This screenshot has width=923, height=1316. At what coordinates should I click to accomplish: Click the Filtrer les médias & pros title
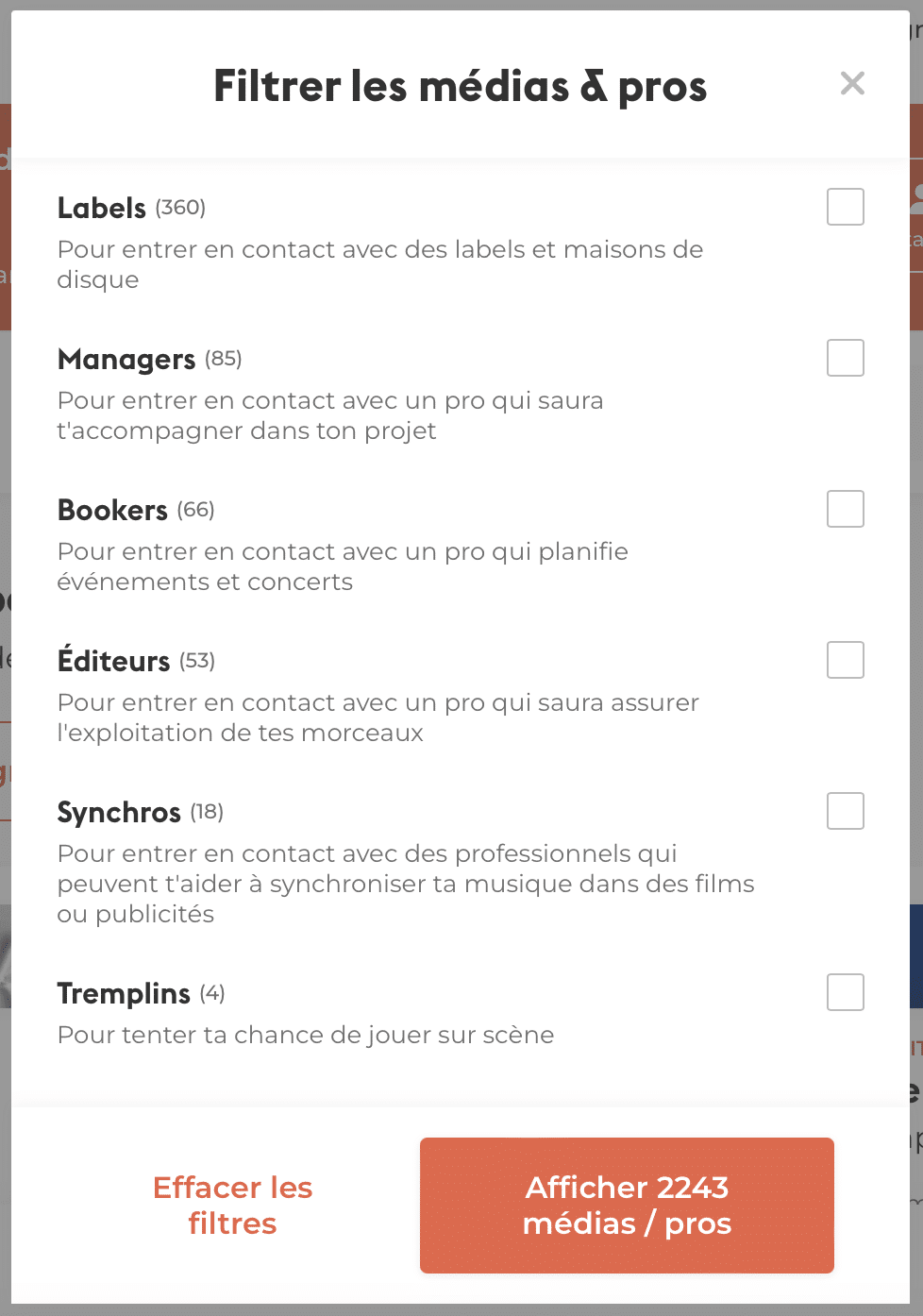[461, 87]
